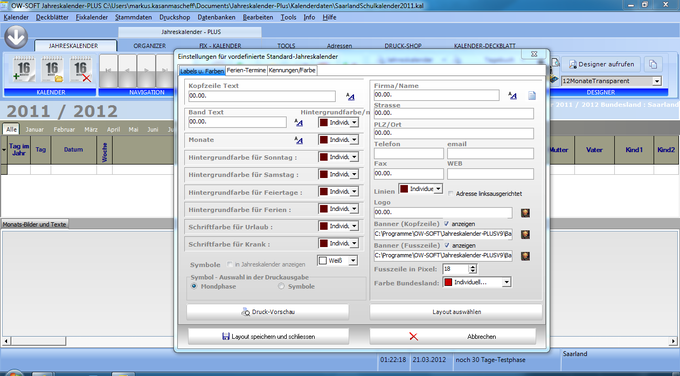Open the Druckshop menu

pyautogui.click(x=175, y=17)
